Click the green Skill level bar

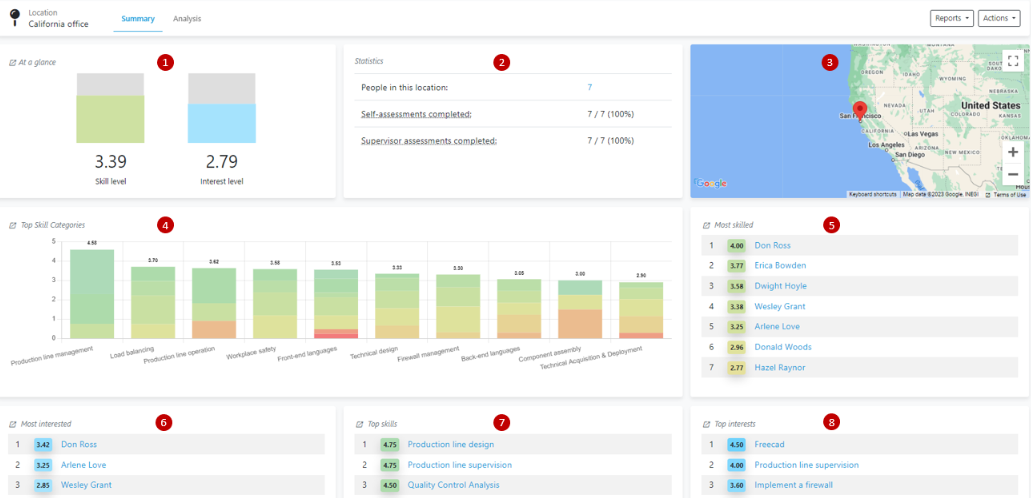[110, 120]
